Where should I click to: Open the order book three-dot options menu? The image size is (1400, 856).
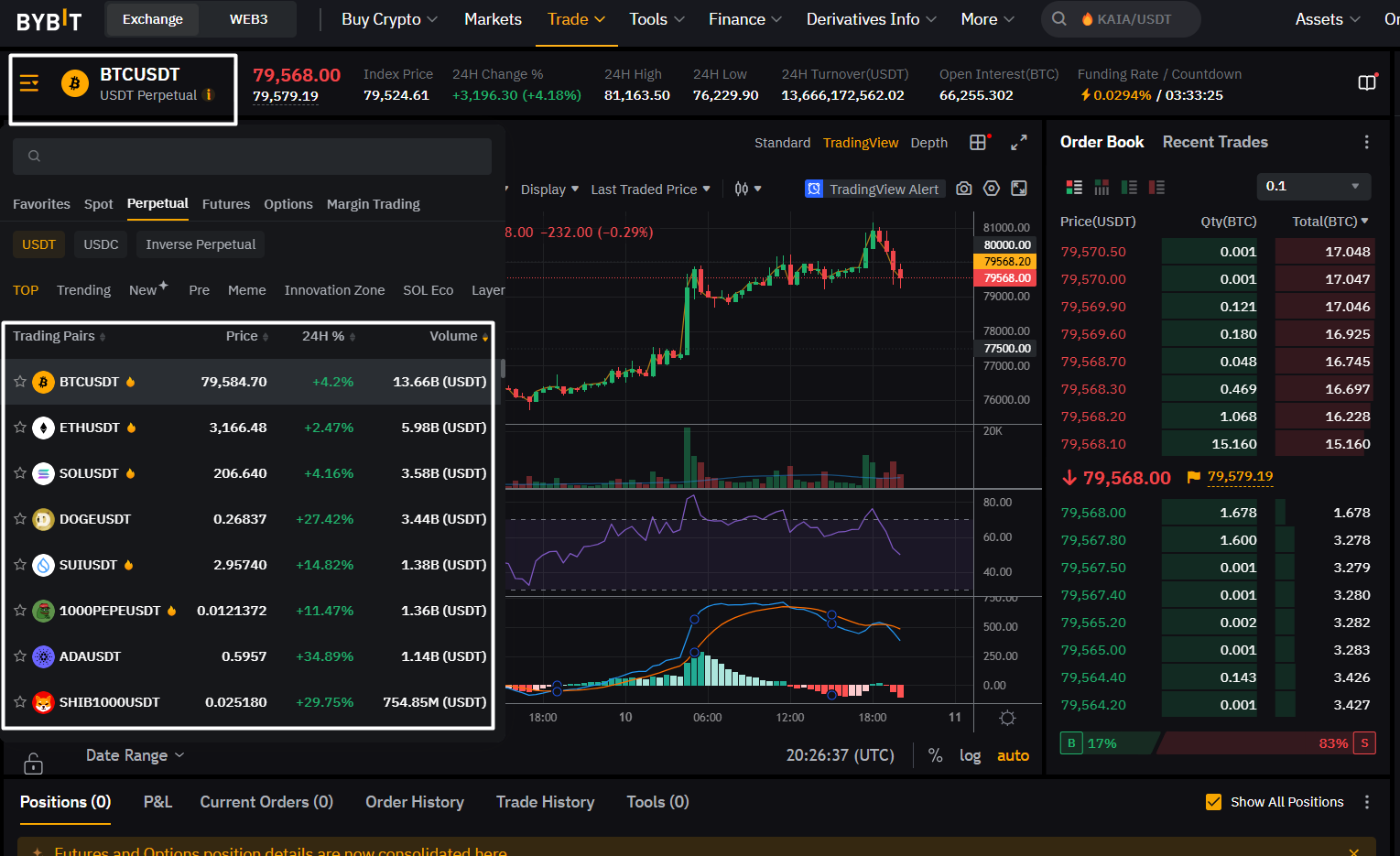click(x=1366, y=142)
